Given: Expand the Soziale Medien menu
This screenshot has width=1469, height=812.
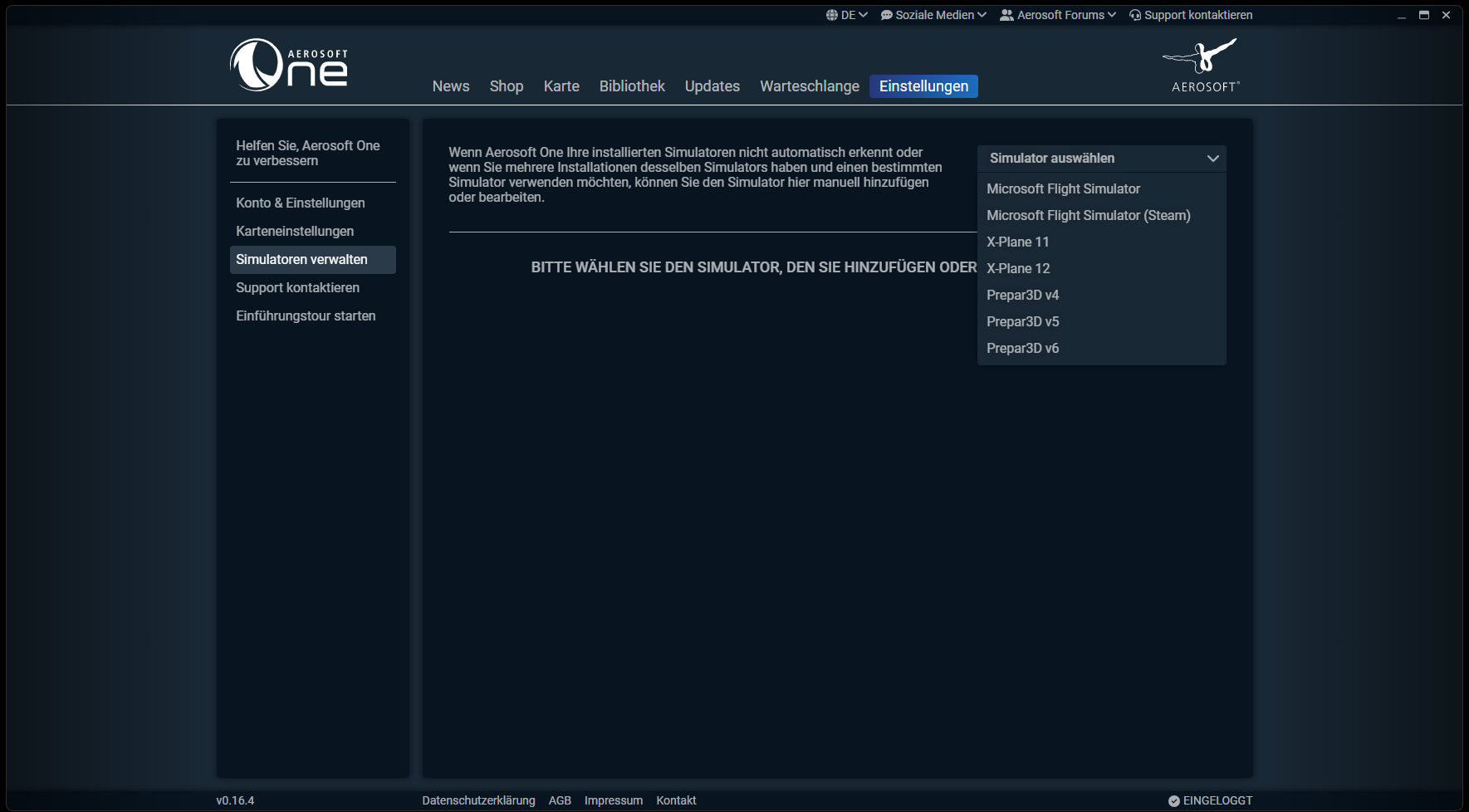Looking at the screenshot, I should pos(933,15).
